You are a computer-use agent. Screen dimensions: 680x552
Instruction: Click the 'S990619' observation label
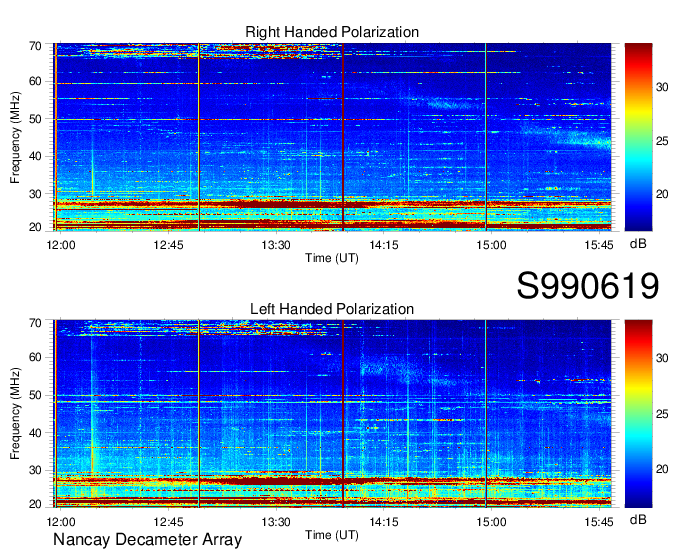click(x=588, y=286)
